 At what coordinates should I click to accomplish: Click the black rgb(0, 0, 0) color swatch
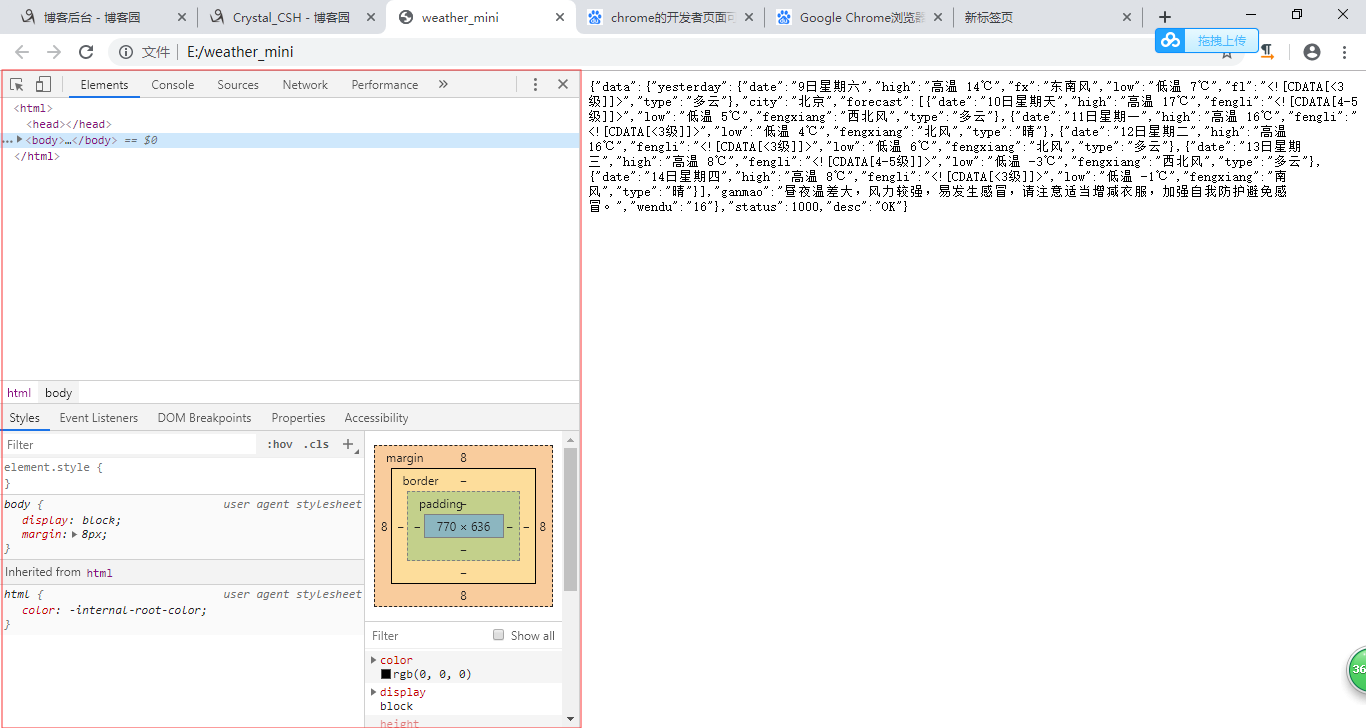coord(386,674)
